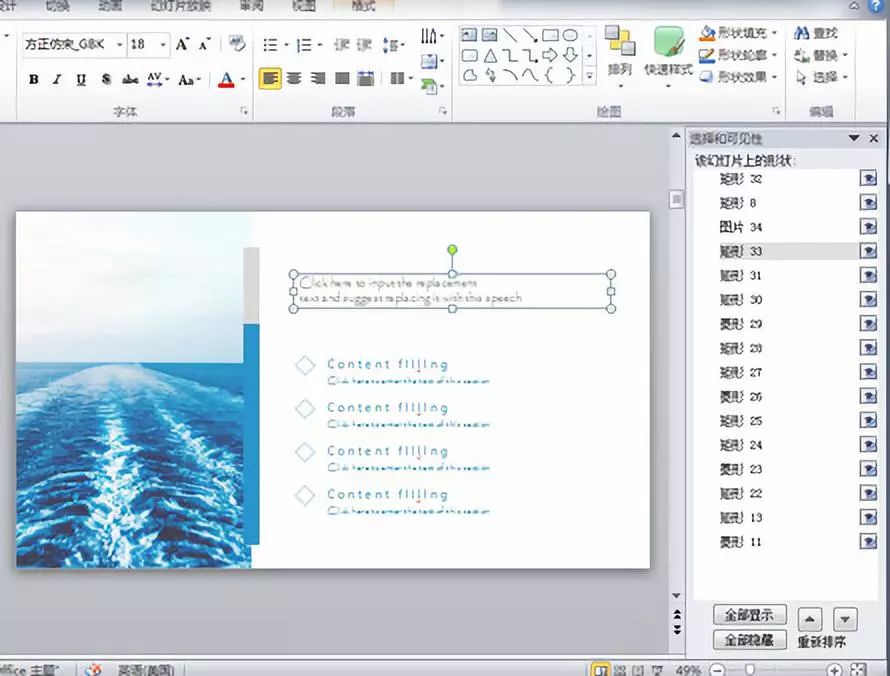
Task: Click the red font color A button
Action: click(226, 79)
